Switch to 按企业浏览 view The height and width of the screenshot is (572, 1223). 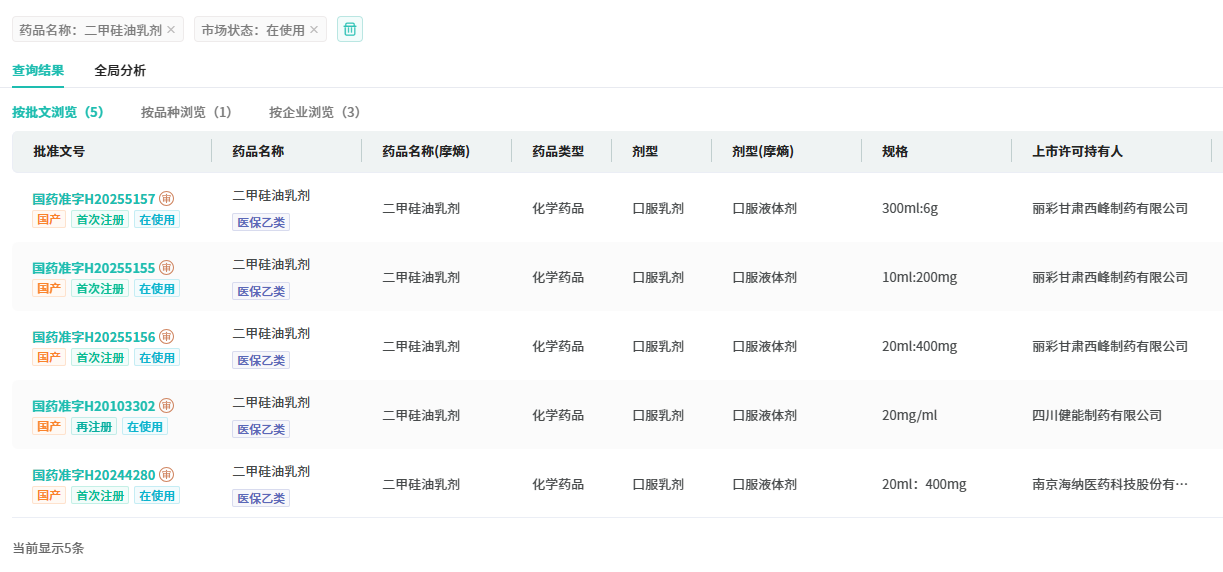point(314,112)
